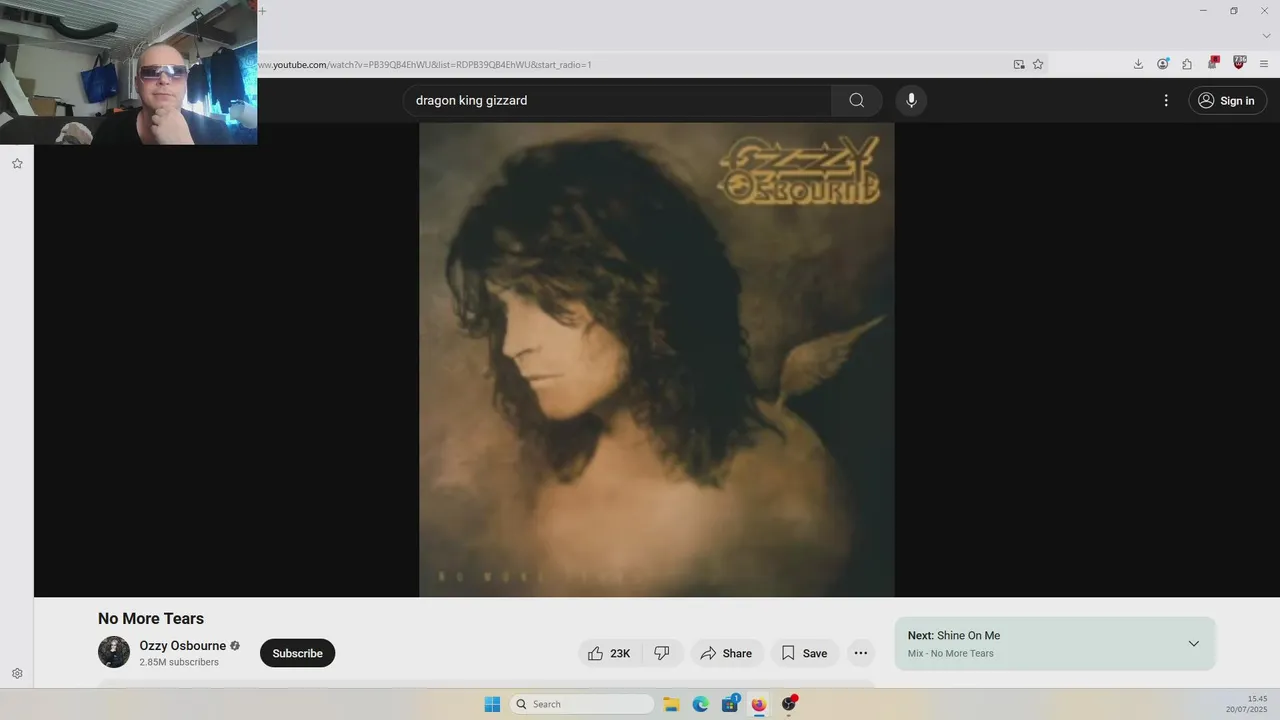
Task: Click the YouTube search magnifier button
Action: coord(857,100)
